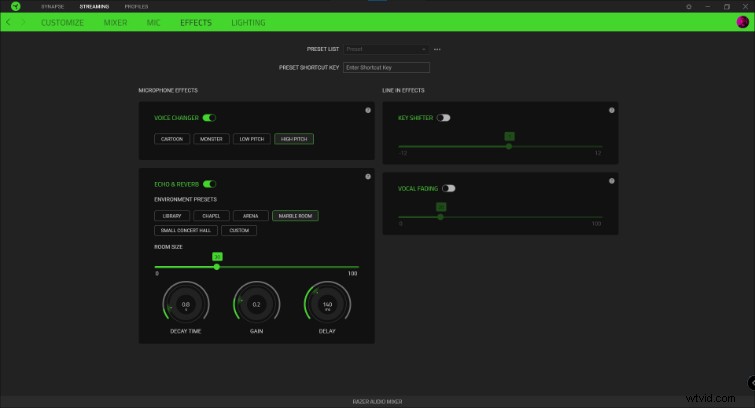
Task: Toggle Echo & Reverb off
Action: coord(209,184)
